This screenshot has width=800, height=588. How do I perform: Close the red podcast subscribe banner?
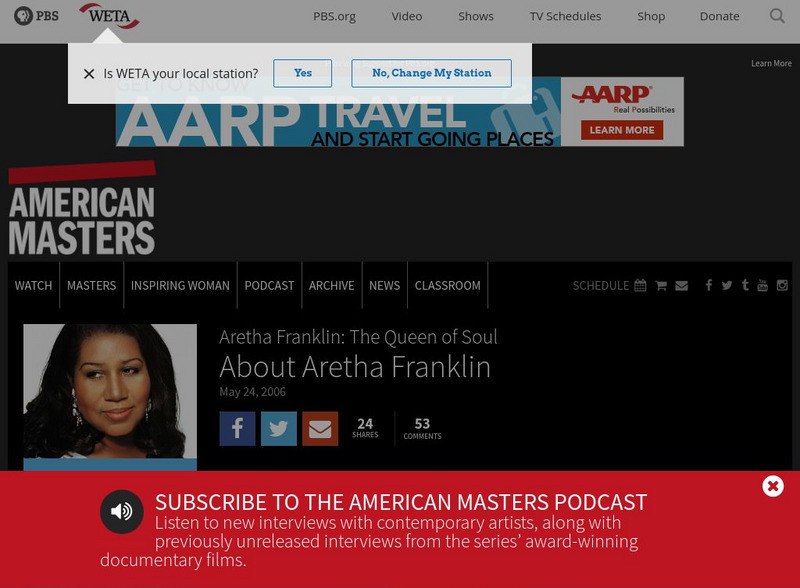click(x=773, y=486)
